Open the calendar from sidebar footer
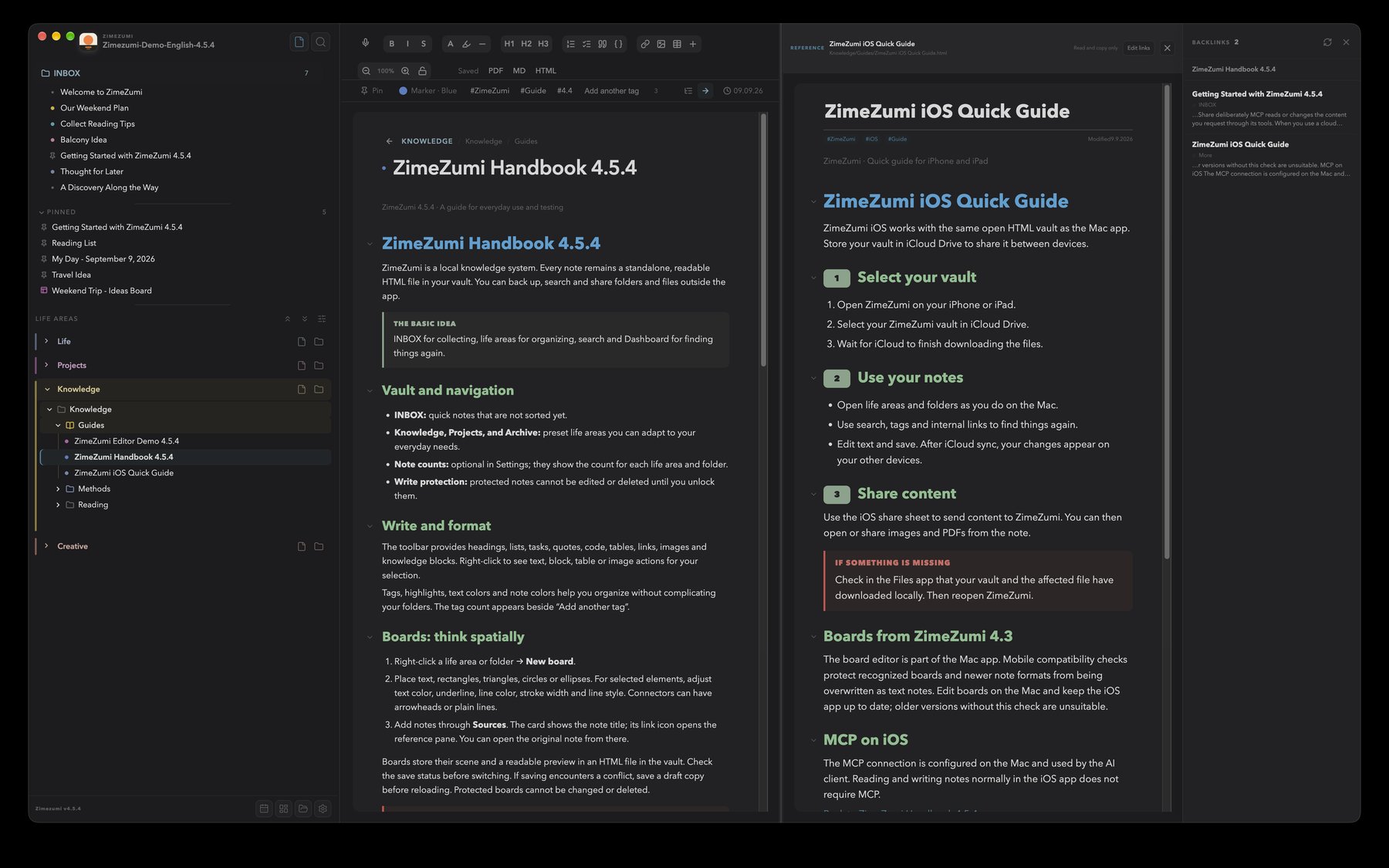 click(x=264, y=809)
